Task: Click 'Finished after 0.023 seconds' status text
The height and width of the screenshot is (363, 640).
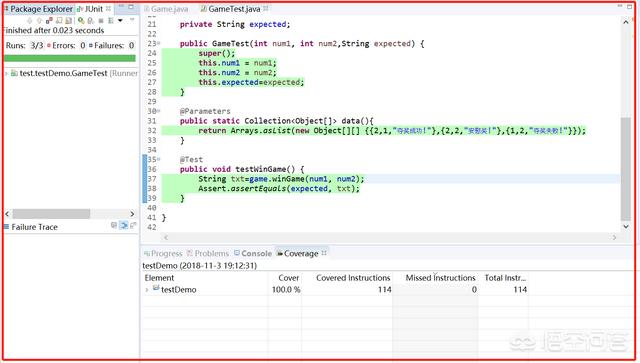Action: [x=54, y=31]
